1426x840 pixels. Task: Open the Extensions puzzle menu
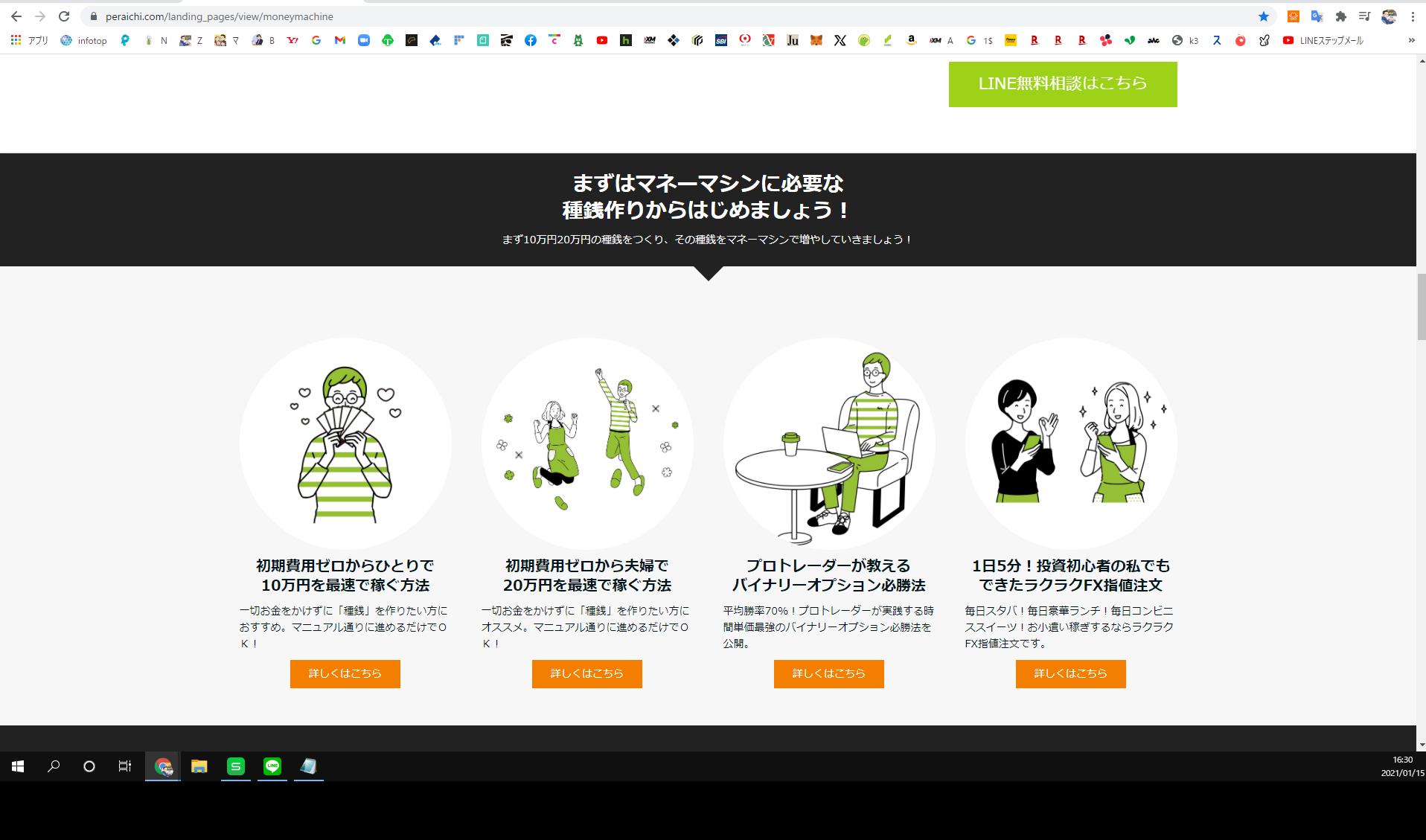(x=1341, y=16)
